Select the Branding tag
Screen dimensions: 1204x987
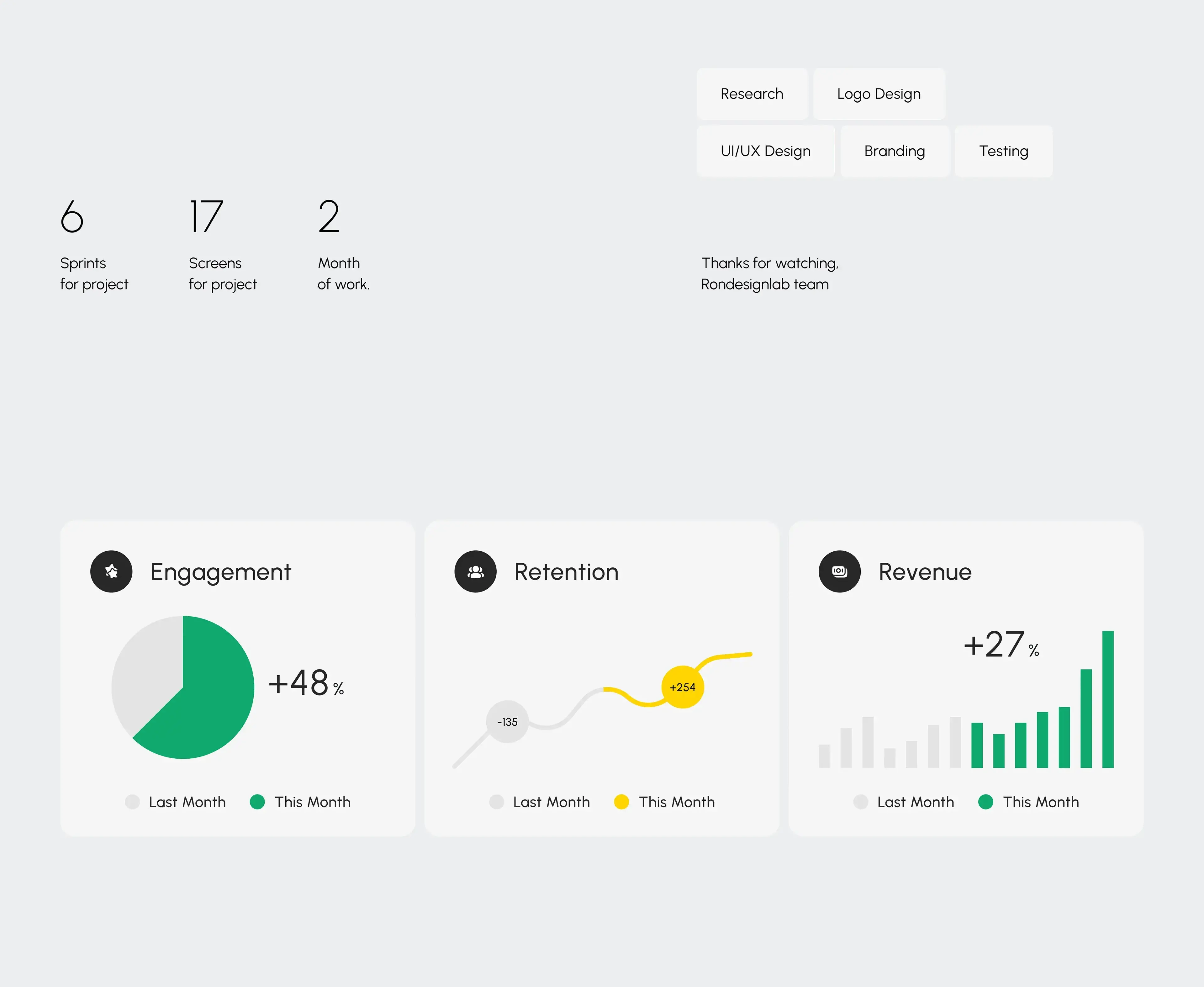click(x=895, y=151)
